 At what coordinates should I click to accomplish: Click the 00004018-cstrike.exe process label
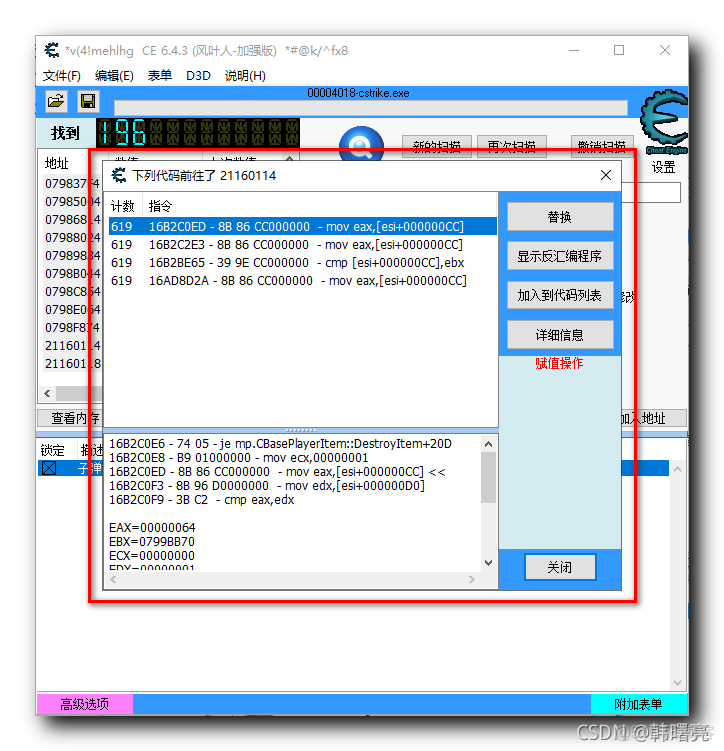pos(358,93)
